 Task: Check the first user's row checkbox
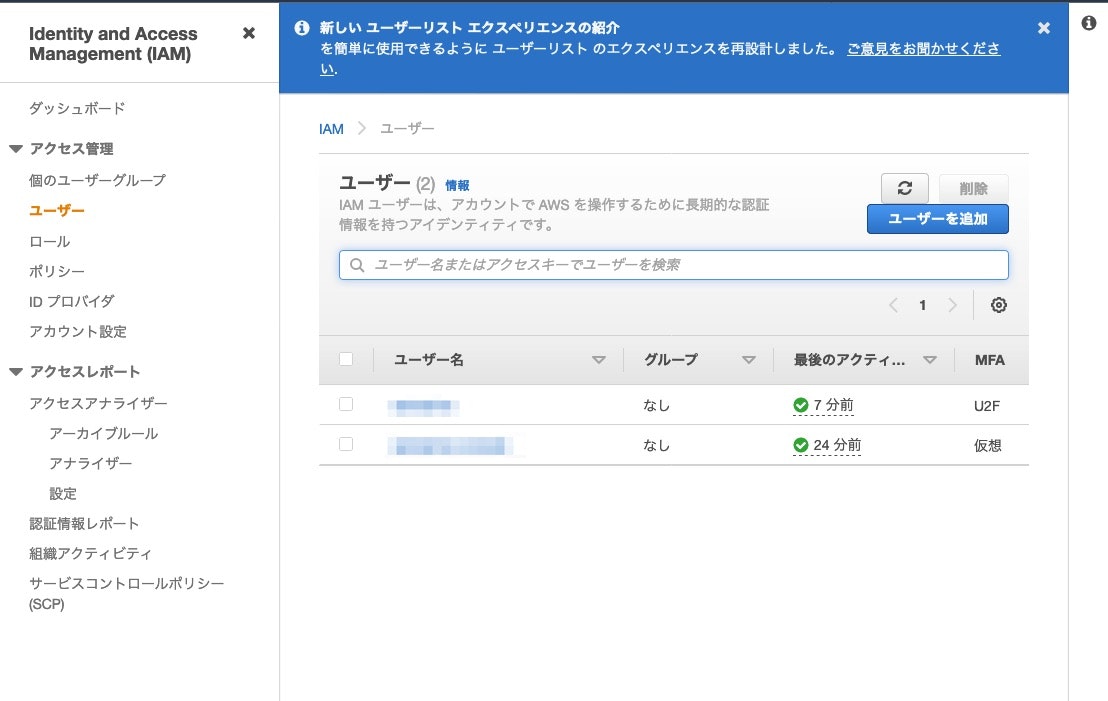click(345, 405)
